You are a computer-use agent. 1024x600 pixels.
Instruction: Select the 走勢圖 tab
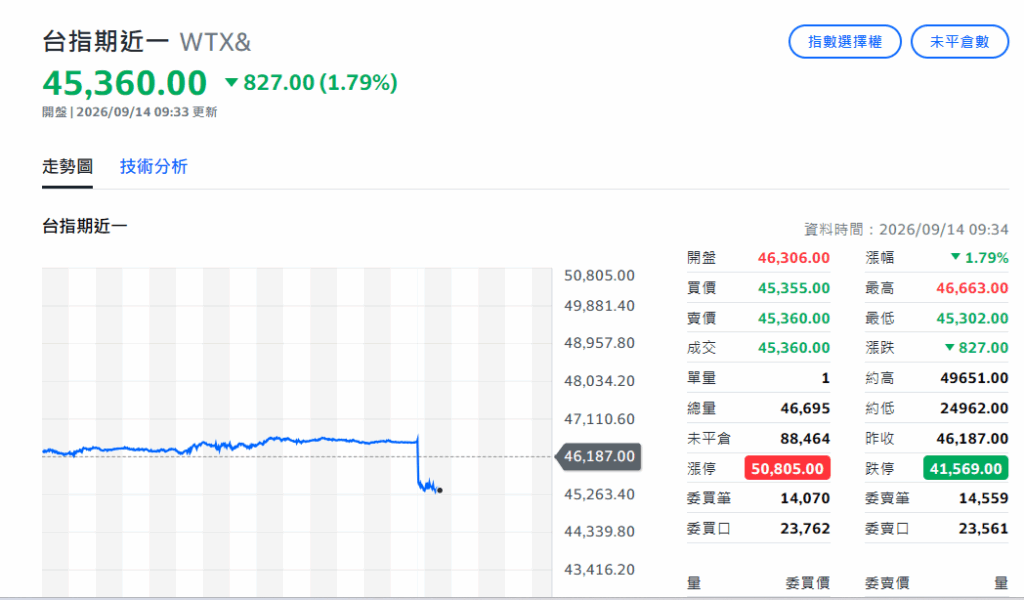coord(67,166)
